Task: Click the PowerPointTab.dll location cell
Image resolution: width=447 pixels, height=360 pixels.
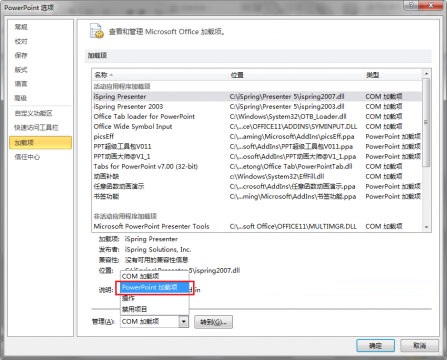Action: pos(291,167)
